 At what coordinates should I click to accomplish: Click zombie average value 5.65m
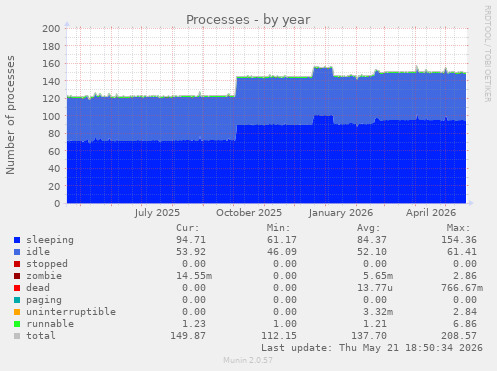[378, 276]
